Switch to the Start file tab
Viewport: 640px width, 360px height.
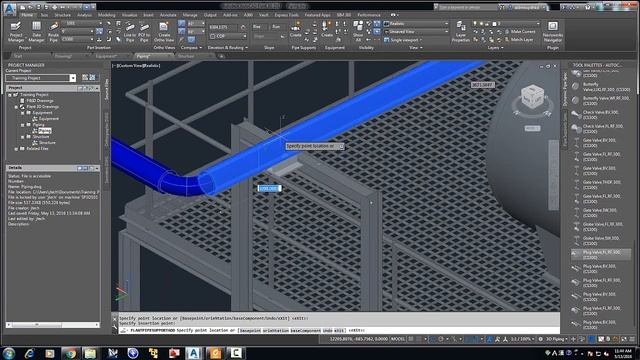point(18,56)
